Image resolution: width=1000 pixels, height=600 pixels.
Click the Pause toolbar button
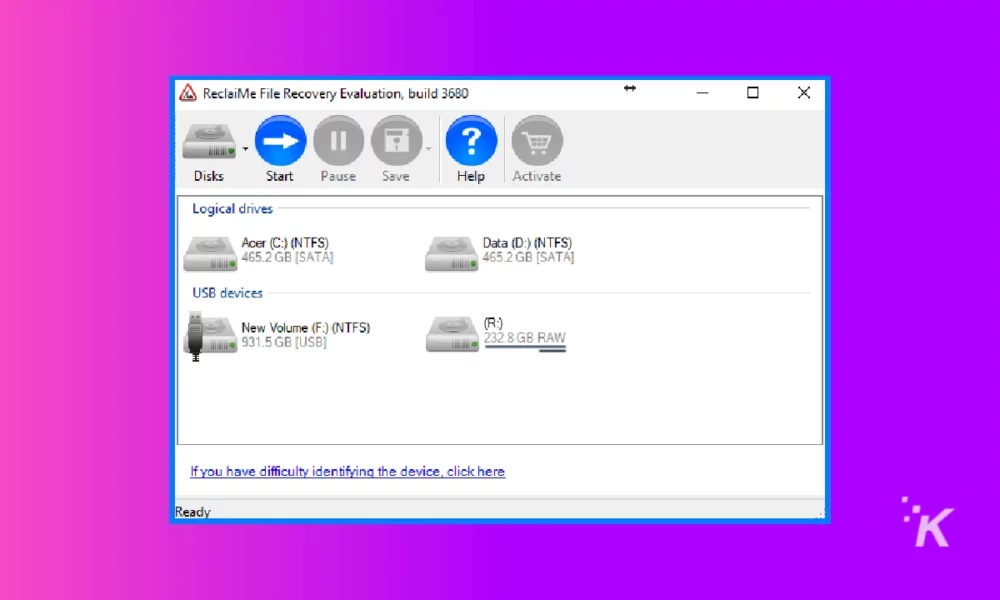338,149
